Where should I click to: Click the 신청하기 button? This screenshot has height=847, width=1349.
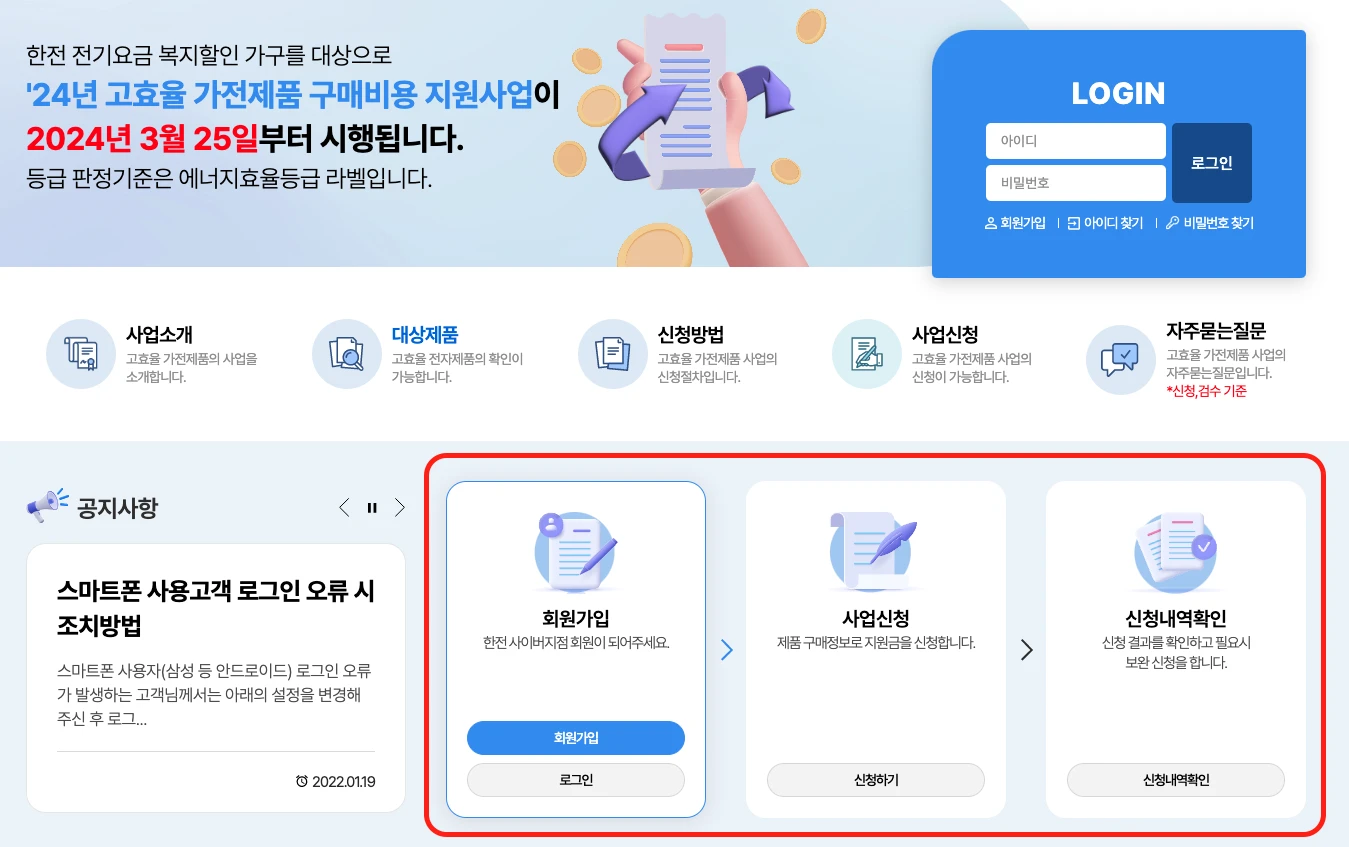876,780
